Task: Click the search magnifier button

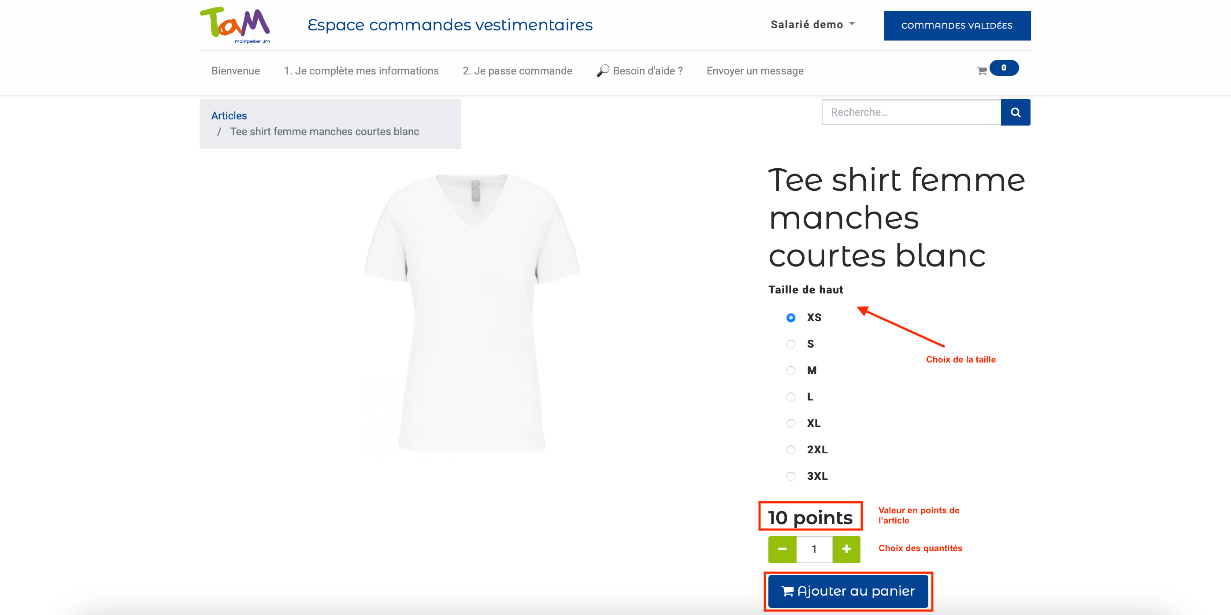Action: click(1015, 113)
